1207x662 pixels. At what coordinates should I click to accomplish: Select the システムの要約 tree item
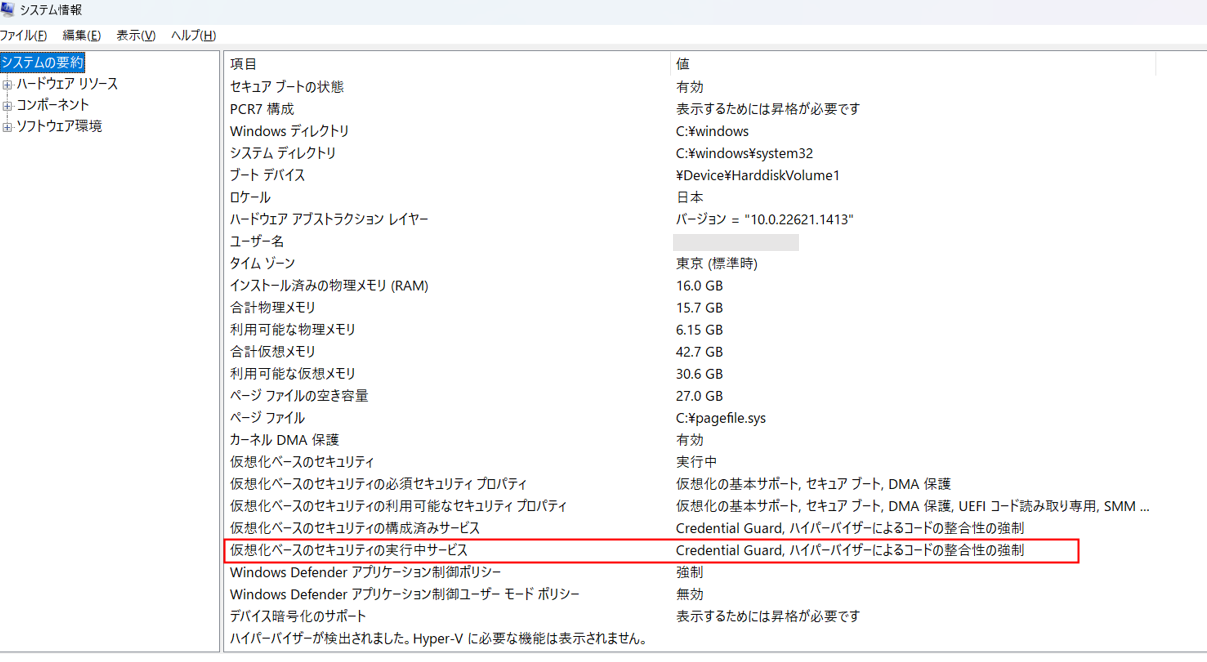click(40, 62)
